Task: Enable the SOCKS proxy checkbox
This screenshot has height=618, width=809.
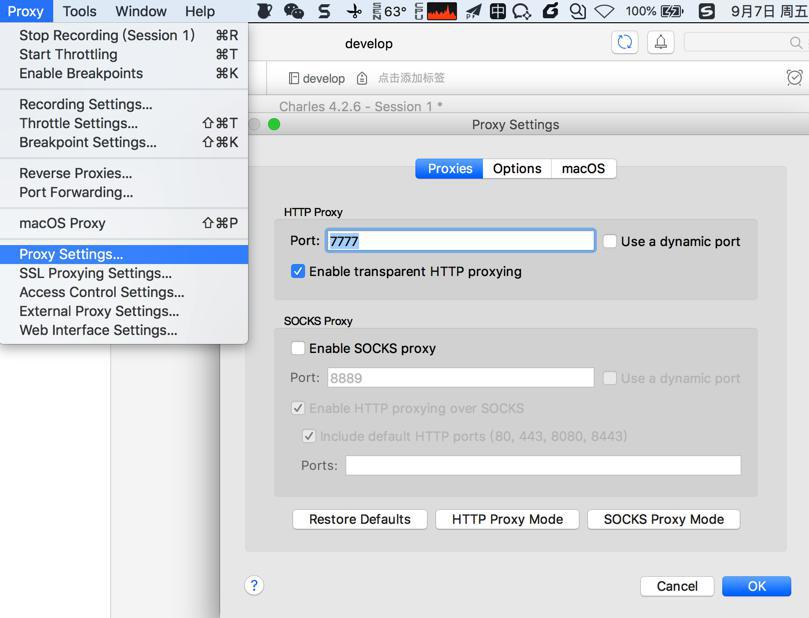Action: (x=298, y=348)
